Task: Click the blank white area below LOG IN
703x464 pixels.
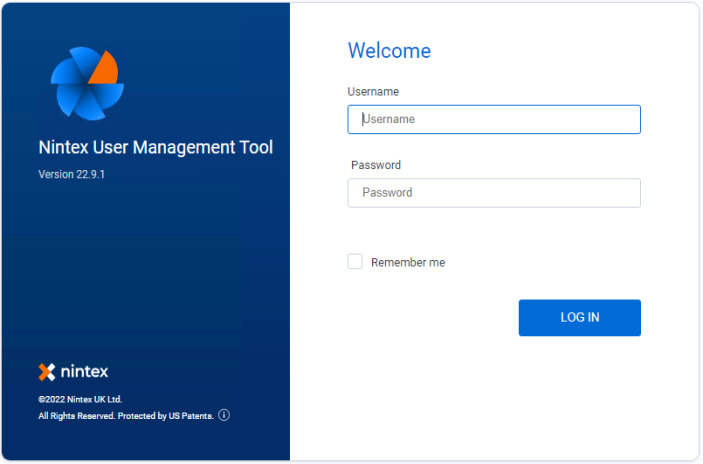Action: (520, 400)
